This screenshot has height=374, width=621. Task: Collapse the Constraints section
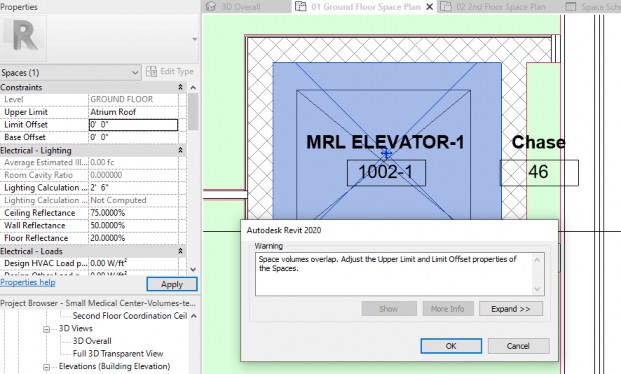click(180, 87)
